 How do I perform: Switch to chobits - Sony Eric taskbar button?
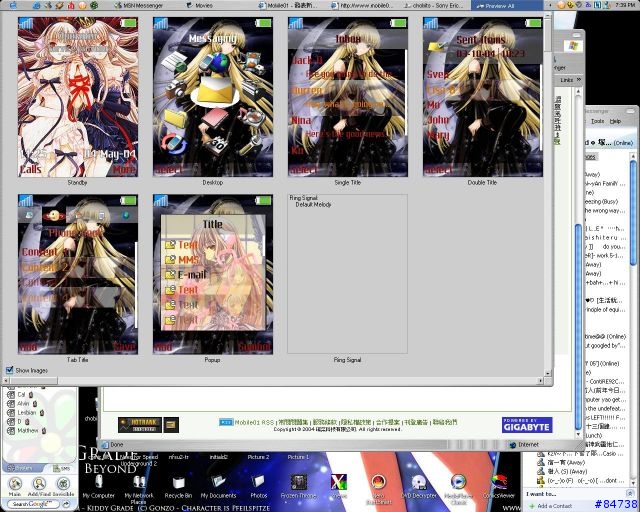[x=433, y=5]
